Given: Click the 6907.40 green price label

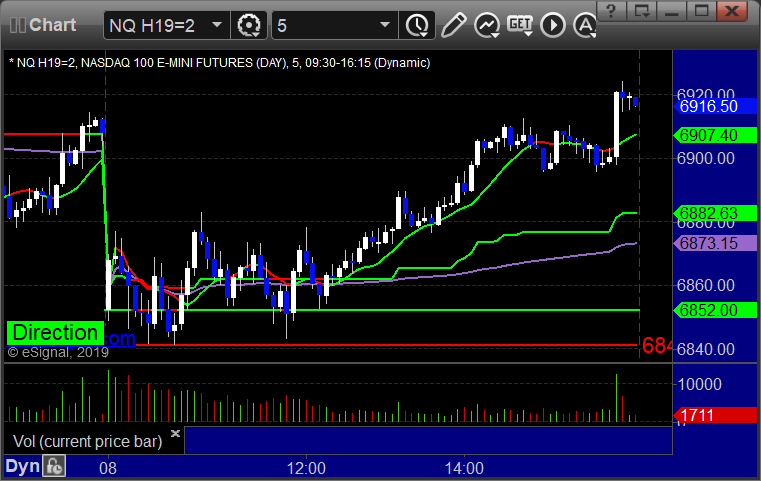Looking at the screenshot, I should click(715, 135).
